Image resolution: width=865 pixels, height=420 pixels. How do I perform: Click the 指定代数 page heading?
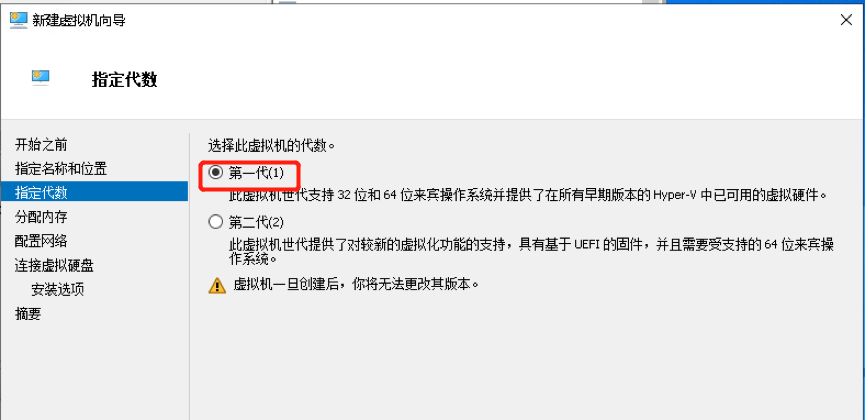coord(125,79)
